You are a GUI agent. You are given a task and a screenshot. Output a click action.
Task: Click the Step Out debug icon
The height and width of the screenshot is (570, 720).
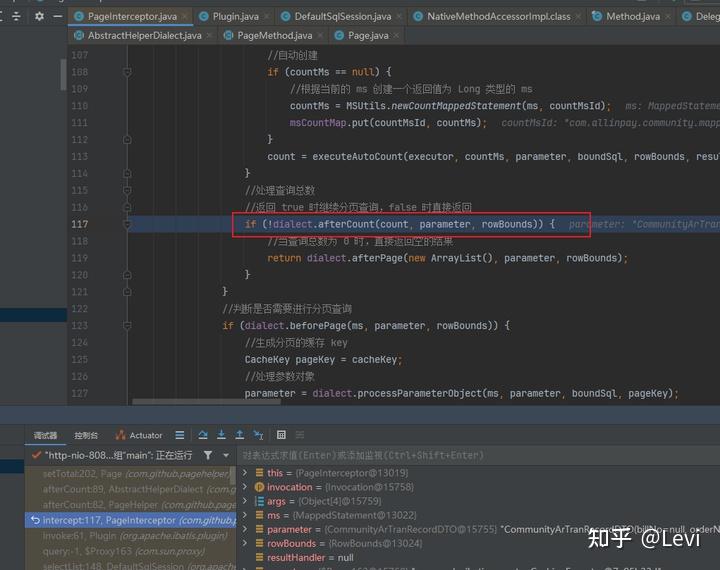tap(240, 435)
